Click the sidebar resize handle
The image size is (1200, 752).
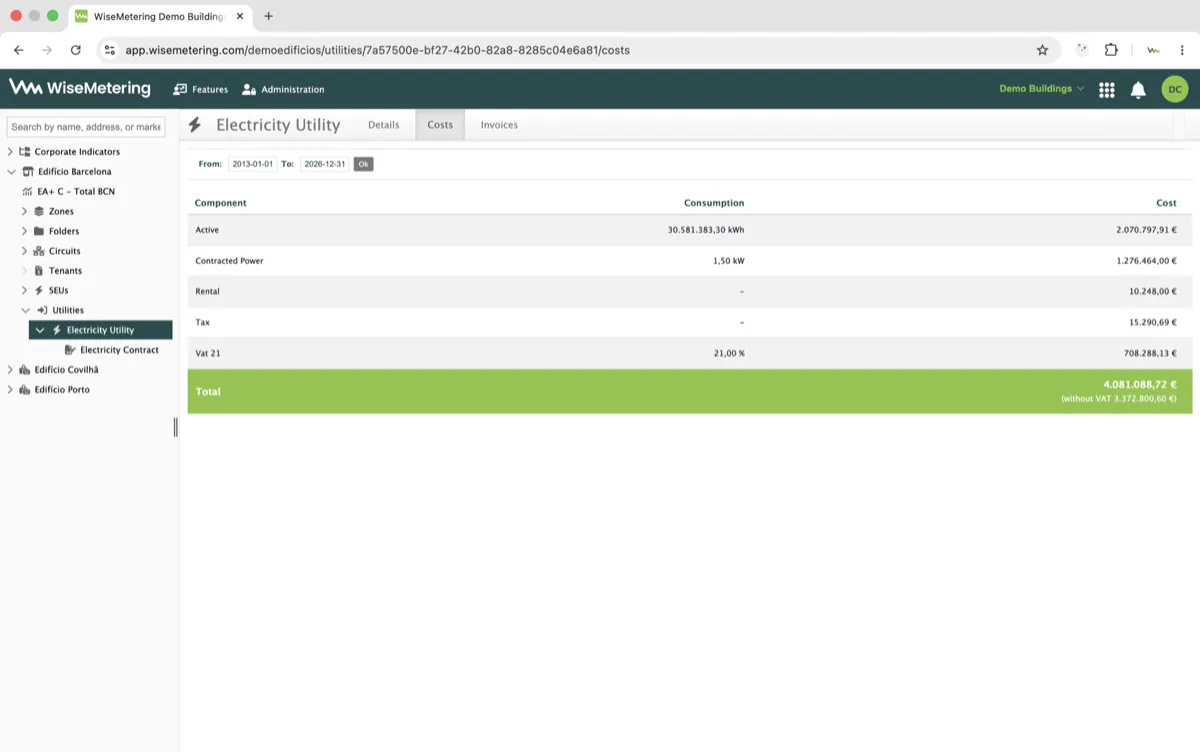[x=176, y=427]
